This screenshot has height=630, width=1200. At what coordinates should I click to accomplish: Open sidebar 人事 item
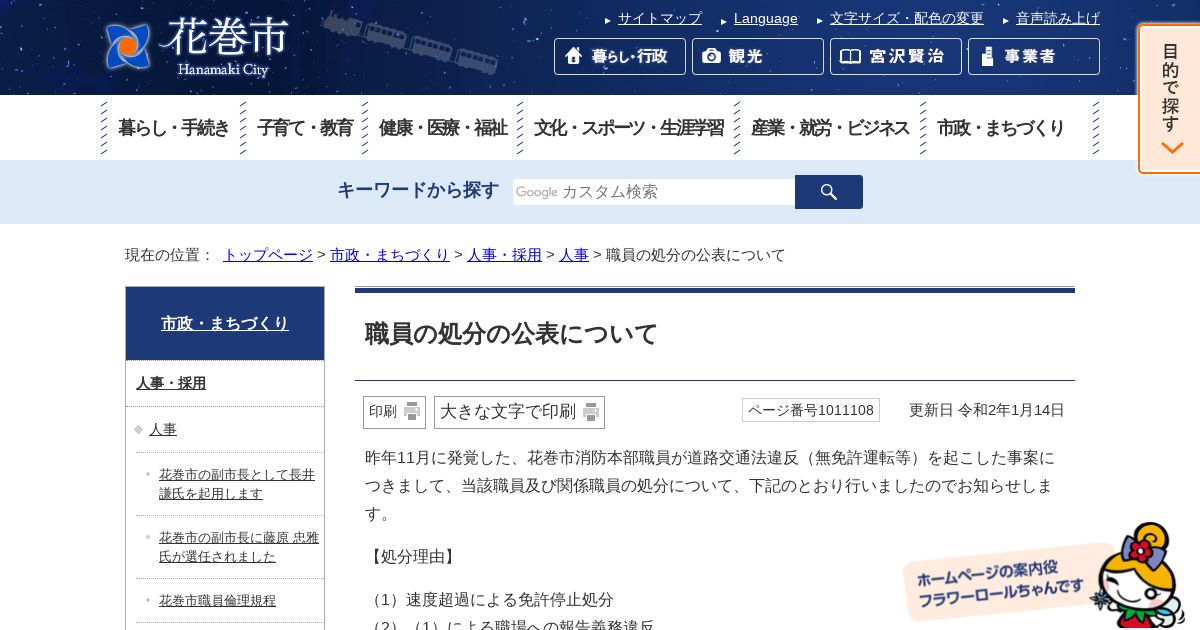[x=163, y=429]
